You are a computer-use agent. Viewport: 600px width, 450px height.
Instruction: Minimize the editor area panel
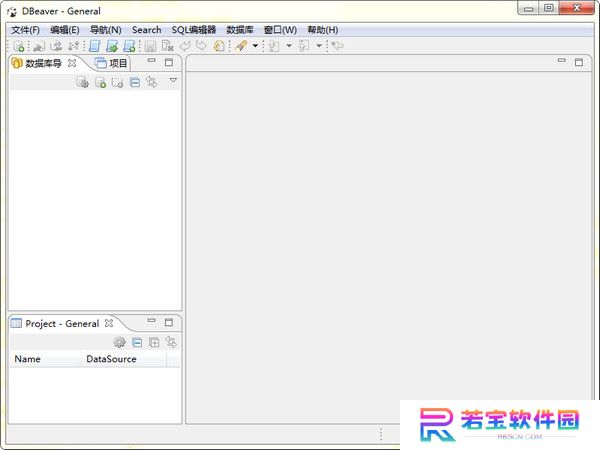coord(562,60)
